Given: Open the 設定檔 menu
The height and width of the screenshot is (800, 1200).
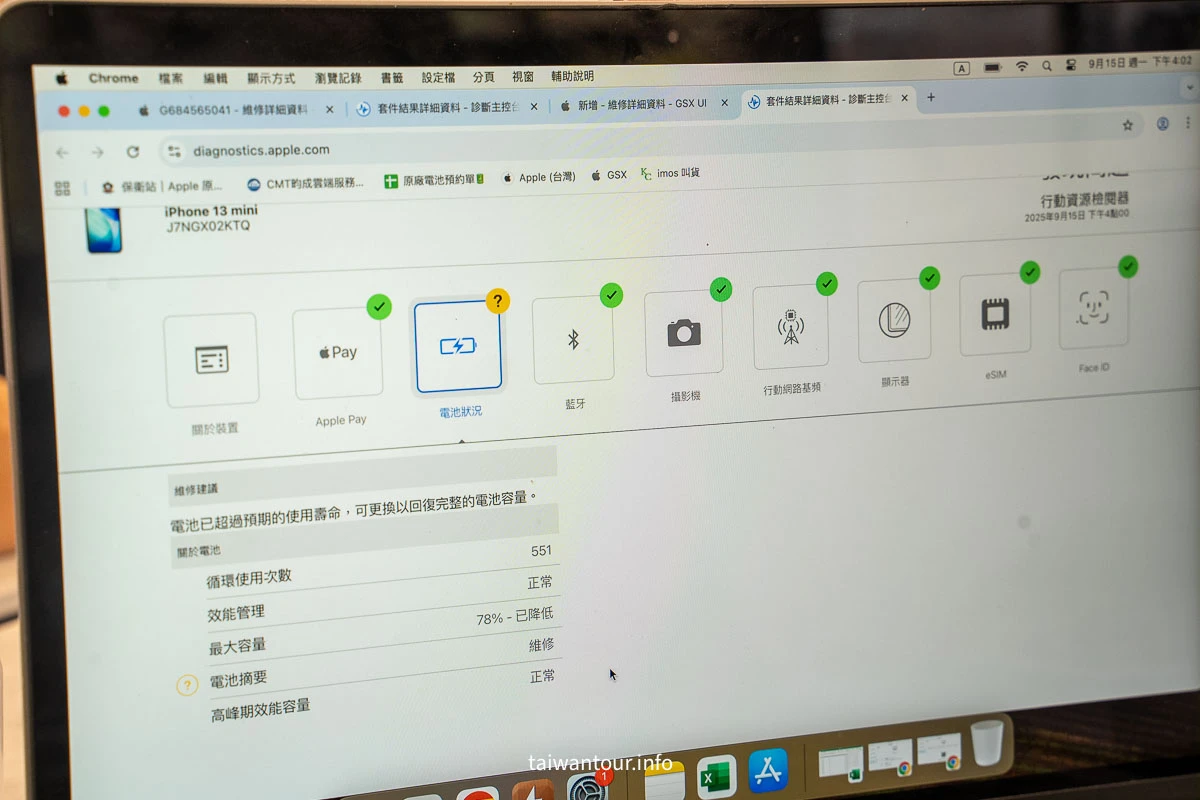Looking at the screenshot, I should (x=438, y=76).
